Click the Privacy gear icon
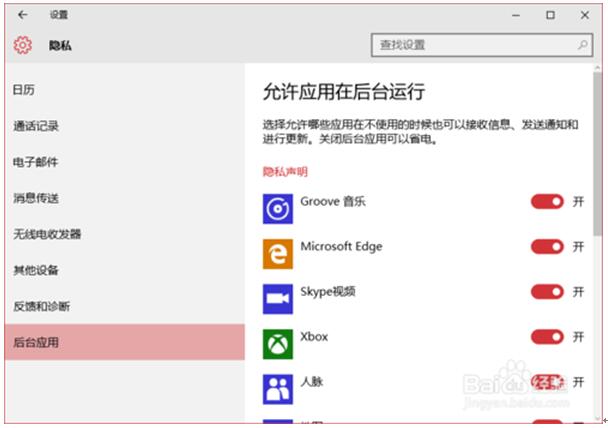The image size is (608, 428). [23, 45]
